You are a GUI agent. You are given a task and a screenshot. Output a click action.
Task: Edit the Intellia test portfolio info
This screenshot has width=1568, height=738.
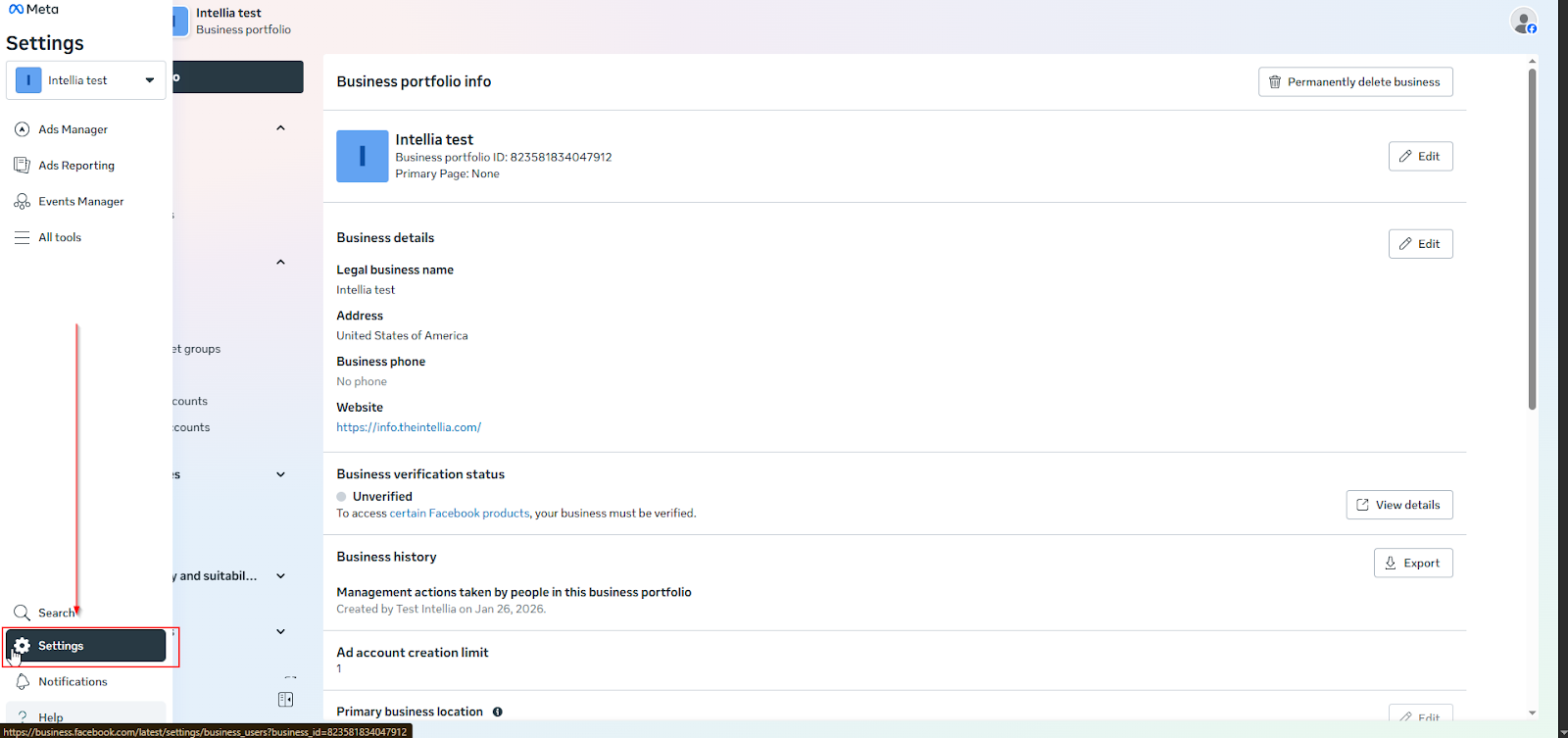click(1420, 157)
